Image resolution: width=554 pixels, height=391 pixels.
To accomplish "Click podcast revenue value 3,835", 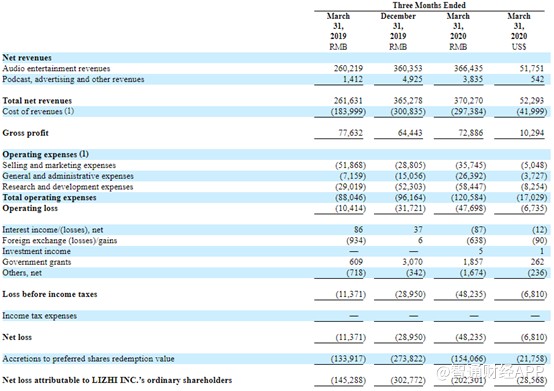I will pos(473,79).
